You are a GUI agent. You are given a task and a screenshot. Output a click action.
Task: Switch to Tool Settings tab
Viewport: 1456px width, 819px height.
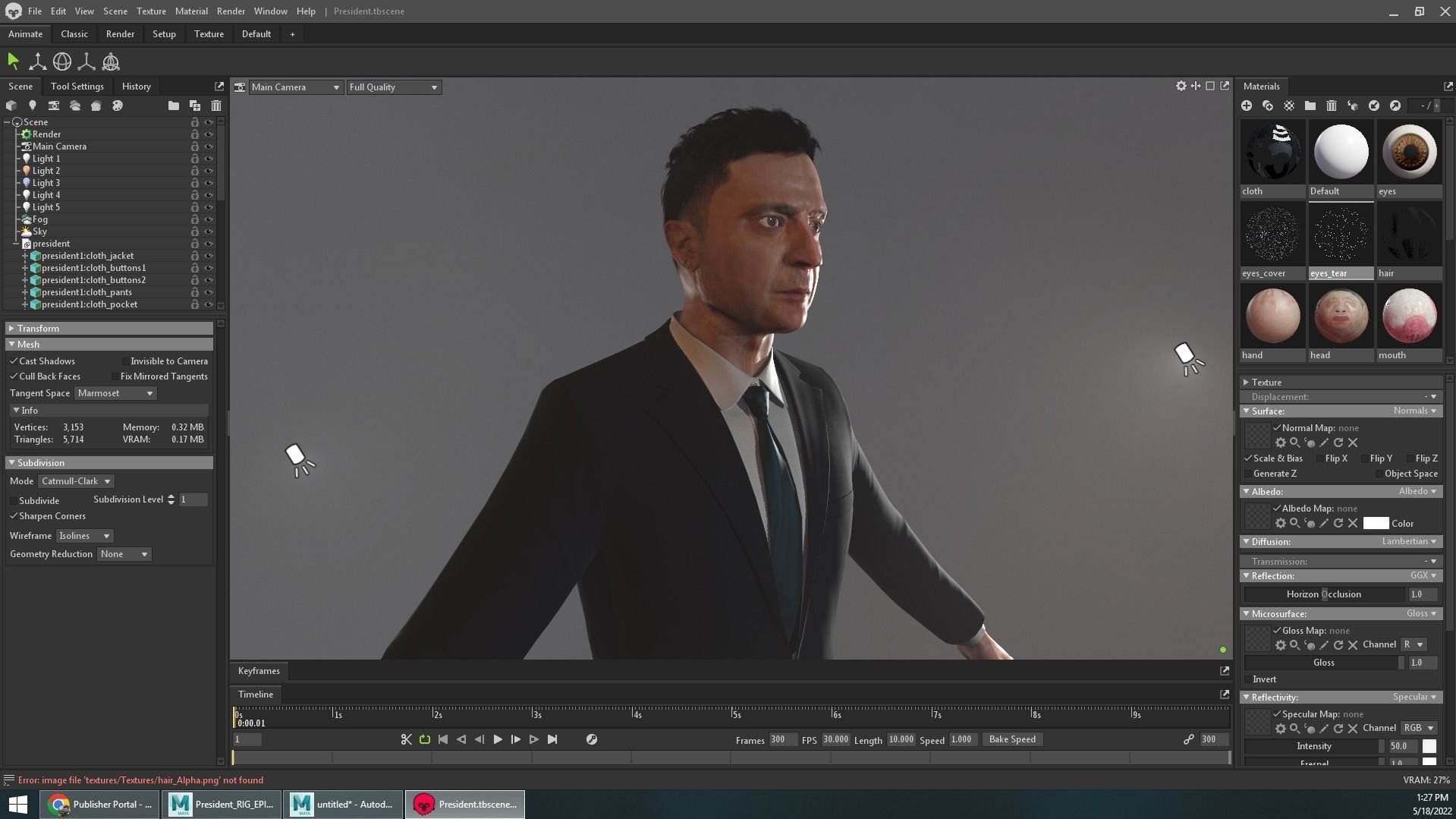click(77, 87)
